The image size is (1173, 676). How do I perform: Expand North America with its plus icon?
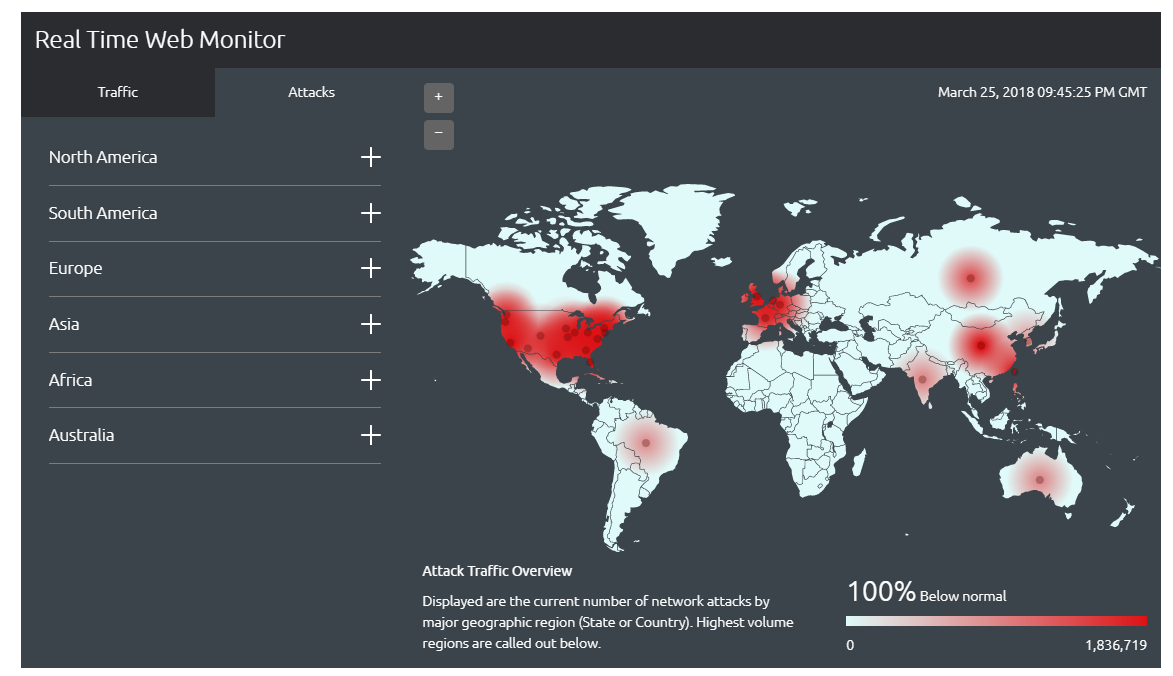tap(371, 157)
